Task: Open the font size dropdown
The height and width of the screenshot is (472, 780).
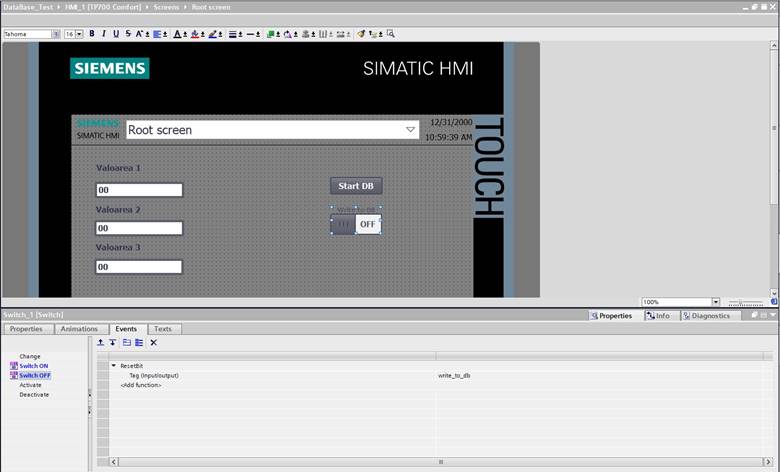Action: (x=79, y=34)
